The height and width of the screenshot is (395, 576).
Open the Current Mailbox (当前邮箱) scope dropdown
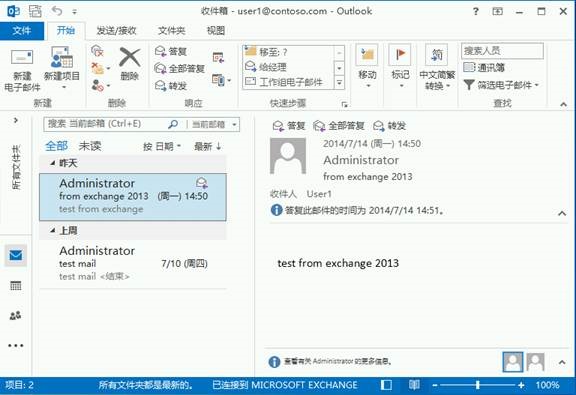click(214, 125)
